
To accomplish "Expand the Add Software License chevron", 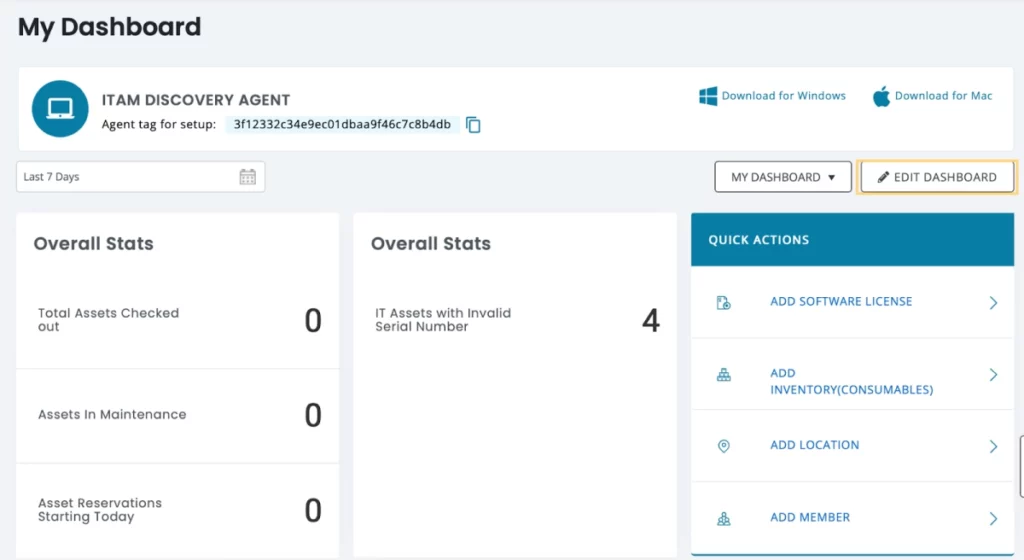I will (993, 302).
